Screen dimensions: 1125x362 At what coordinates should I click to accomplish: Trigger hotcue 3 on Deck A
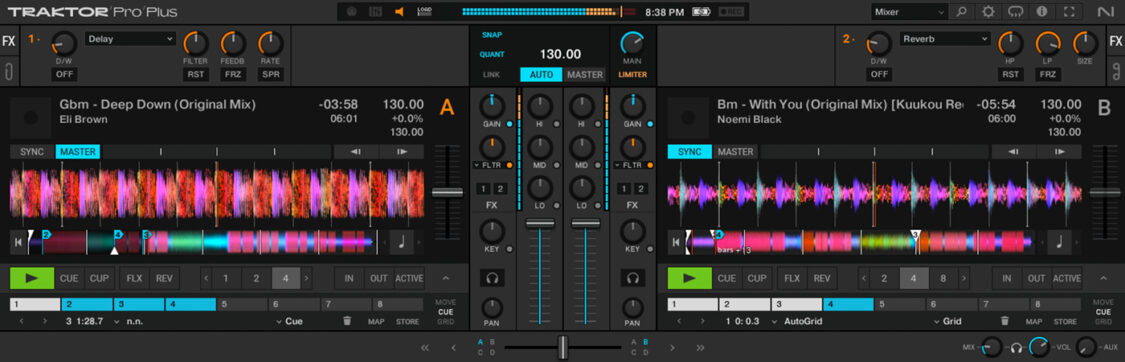pyautogui.click(x=138, y=304)
